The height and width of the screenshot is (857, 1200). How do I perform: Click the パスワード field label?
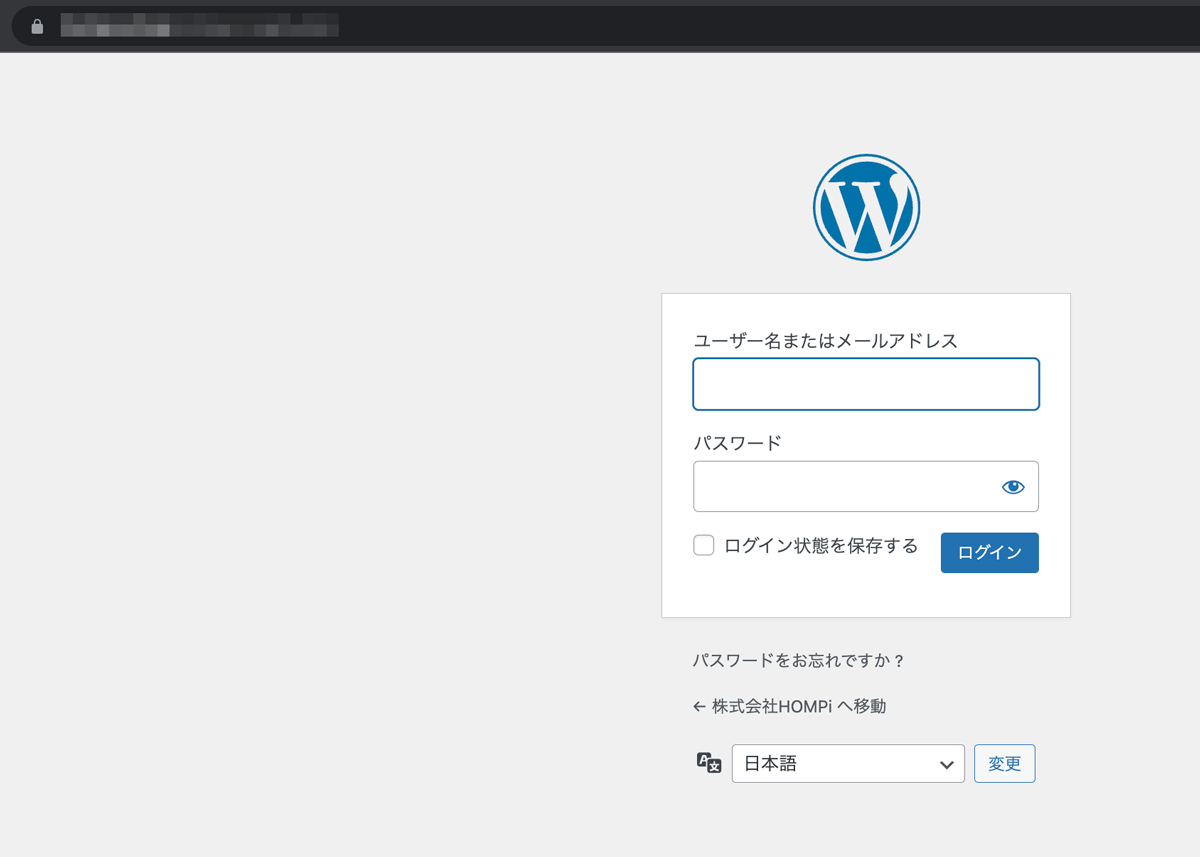pyautogui.click(x=737, y=443)
